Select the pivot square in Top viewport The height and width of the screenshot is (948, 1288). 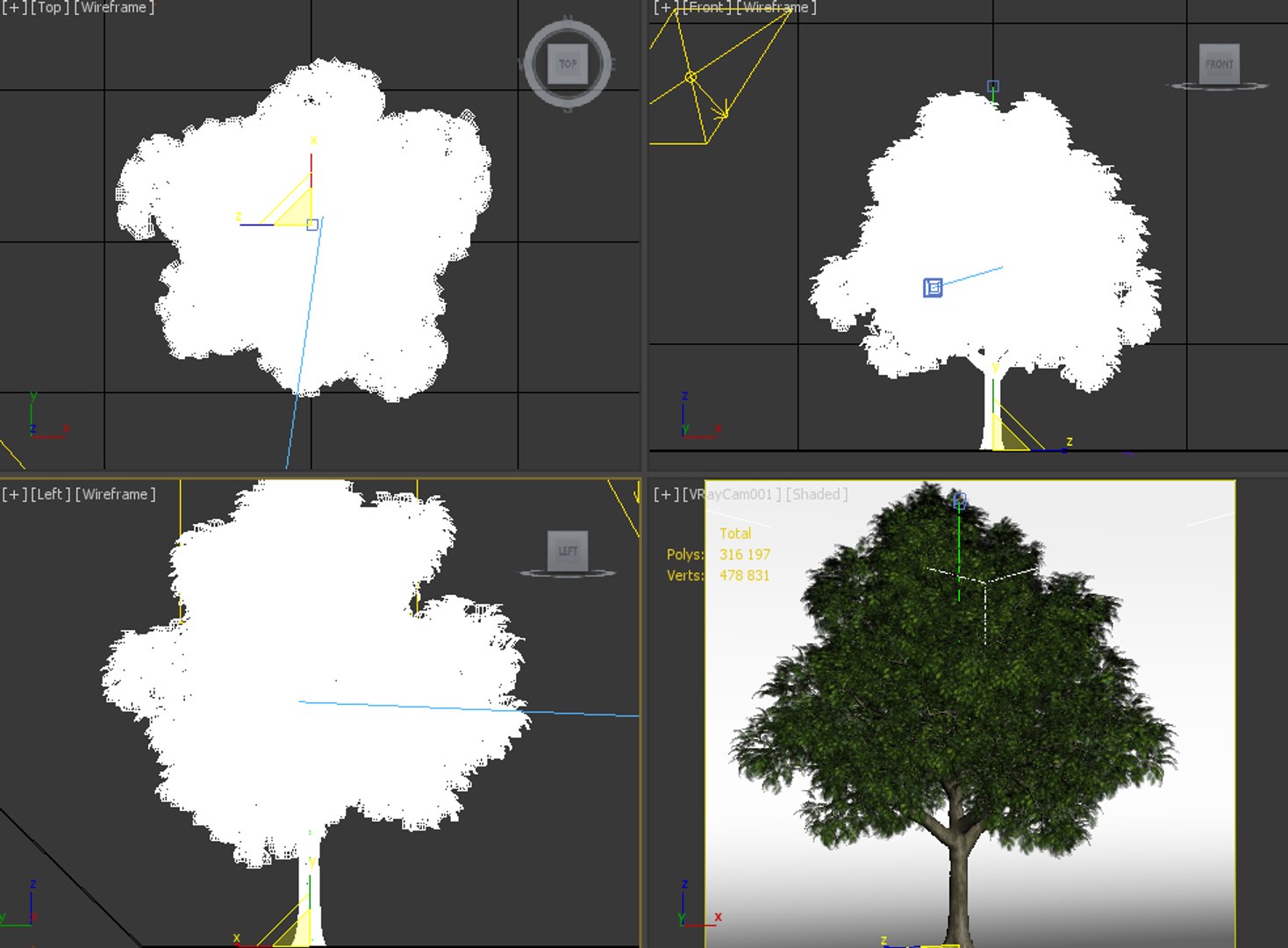coord(312,225)
